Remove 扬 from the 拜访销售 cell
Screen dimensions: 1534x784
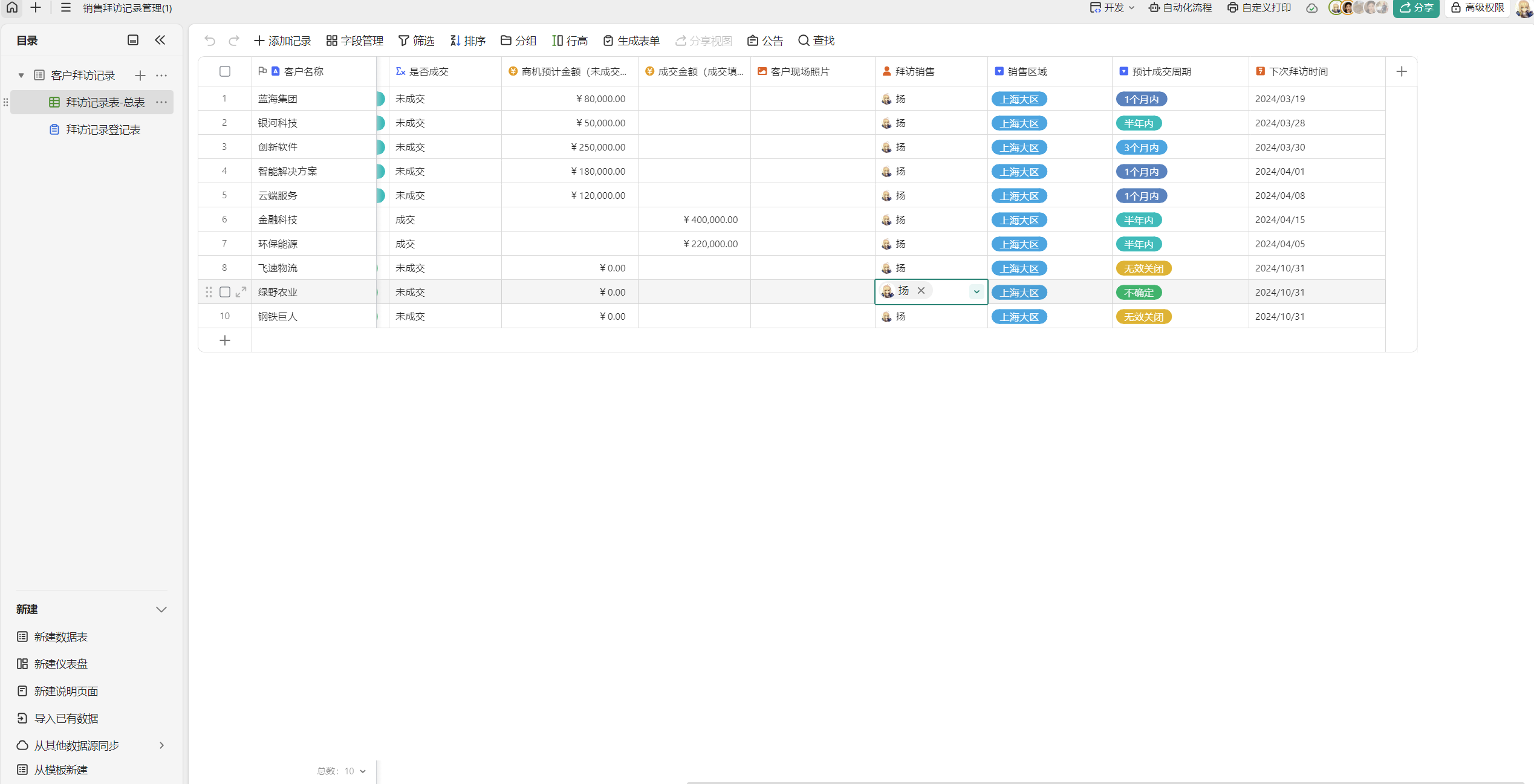(921, 291)
